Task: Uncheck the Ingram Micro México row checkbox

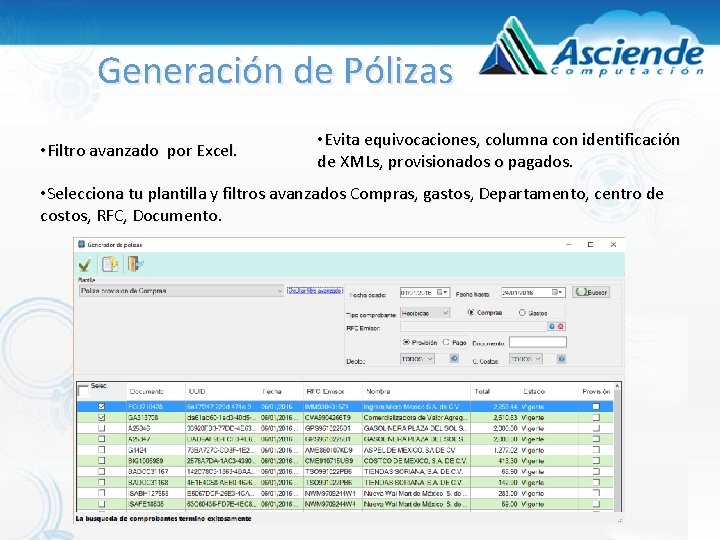Action: tap(102, 406)
